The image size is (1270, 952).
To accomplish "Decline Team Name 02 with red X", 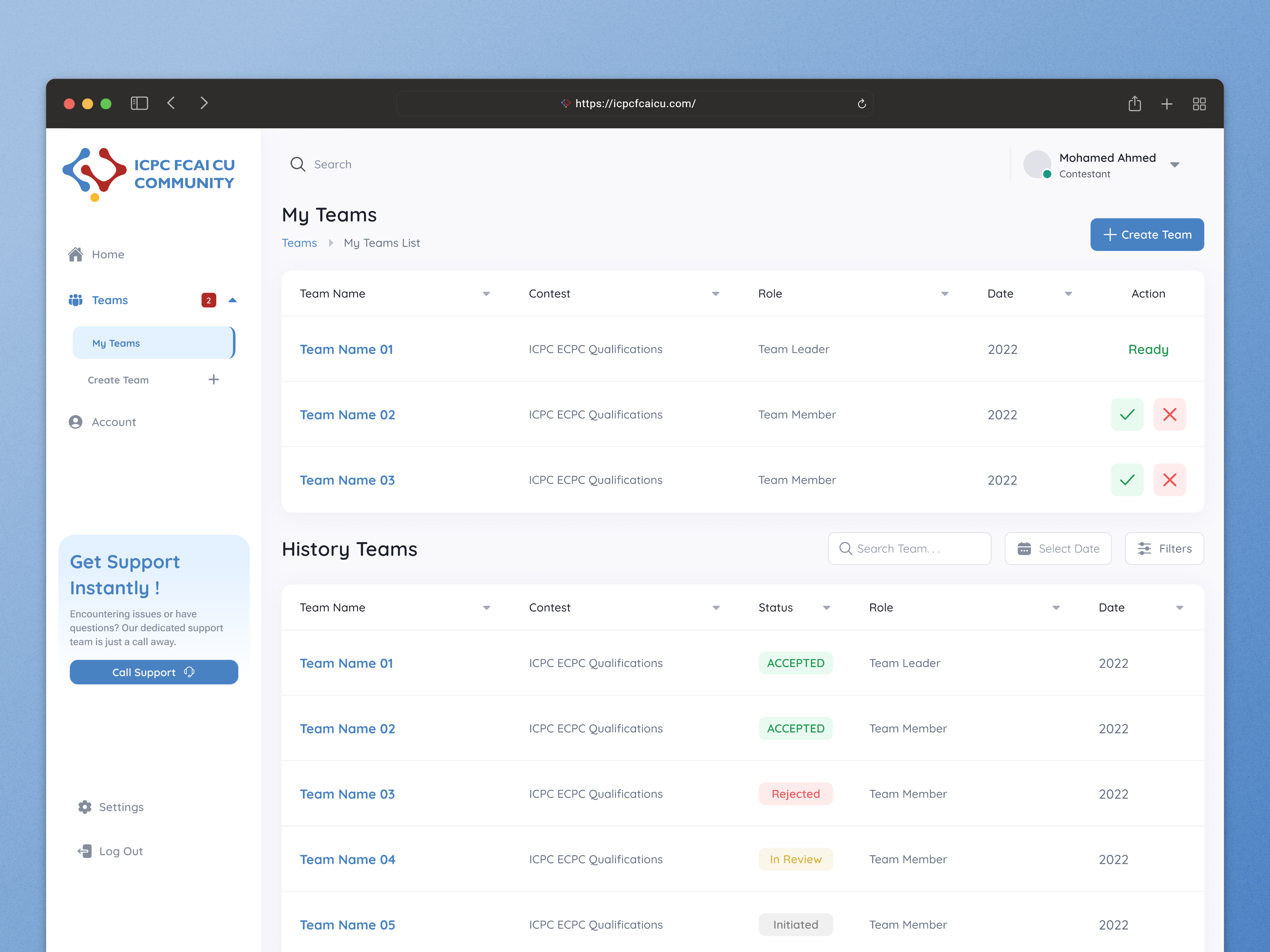I will click(x=1170, y=414).
